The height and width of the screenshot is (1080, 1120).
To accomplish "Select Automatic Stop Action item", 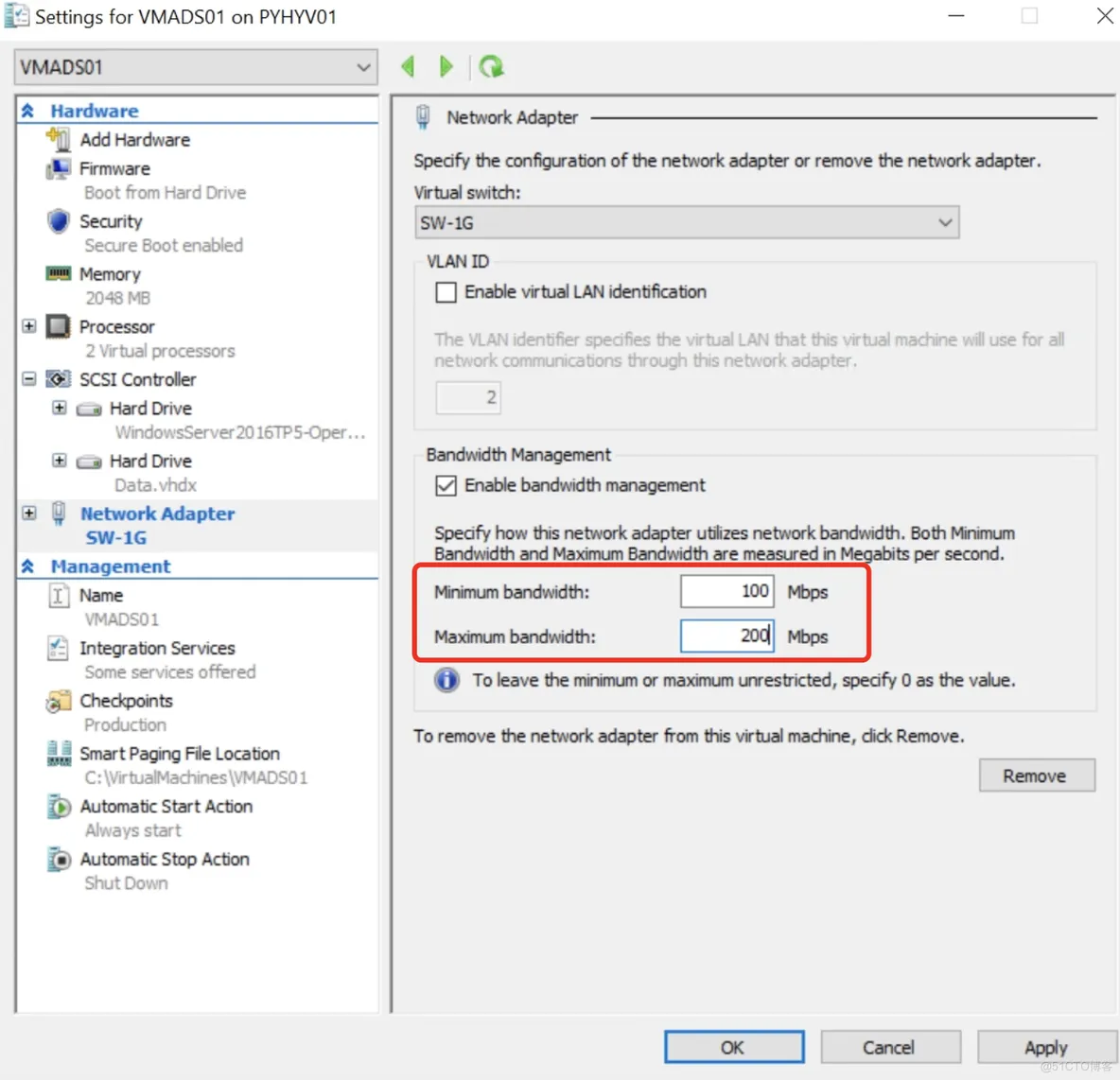I will pyautogui.click(x=165, y=860).
